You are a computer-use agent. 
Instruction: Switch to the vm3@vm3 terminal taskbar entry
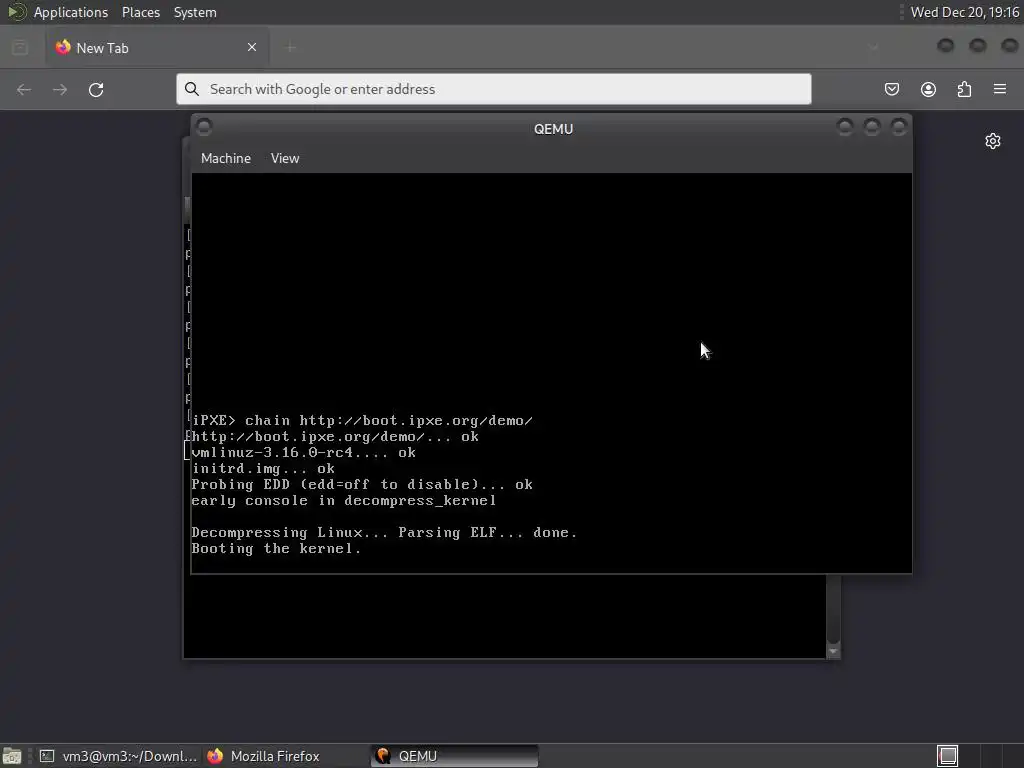point(118,756)
